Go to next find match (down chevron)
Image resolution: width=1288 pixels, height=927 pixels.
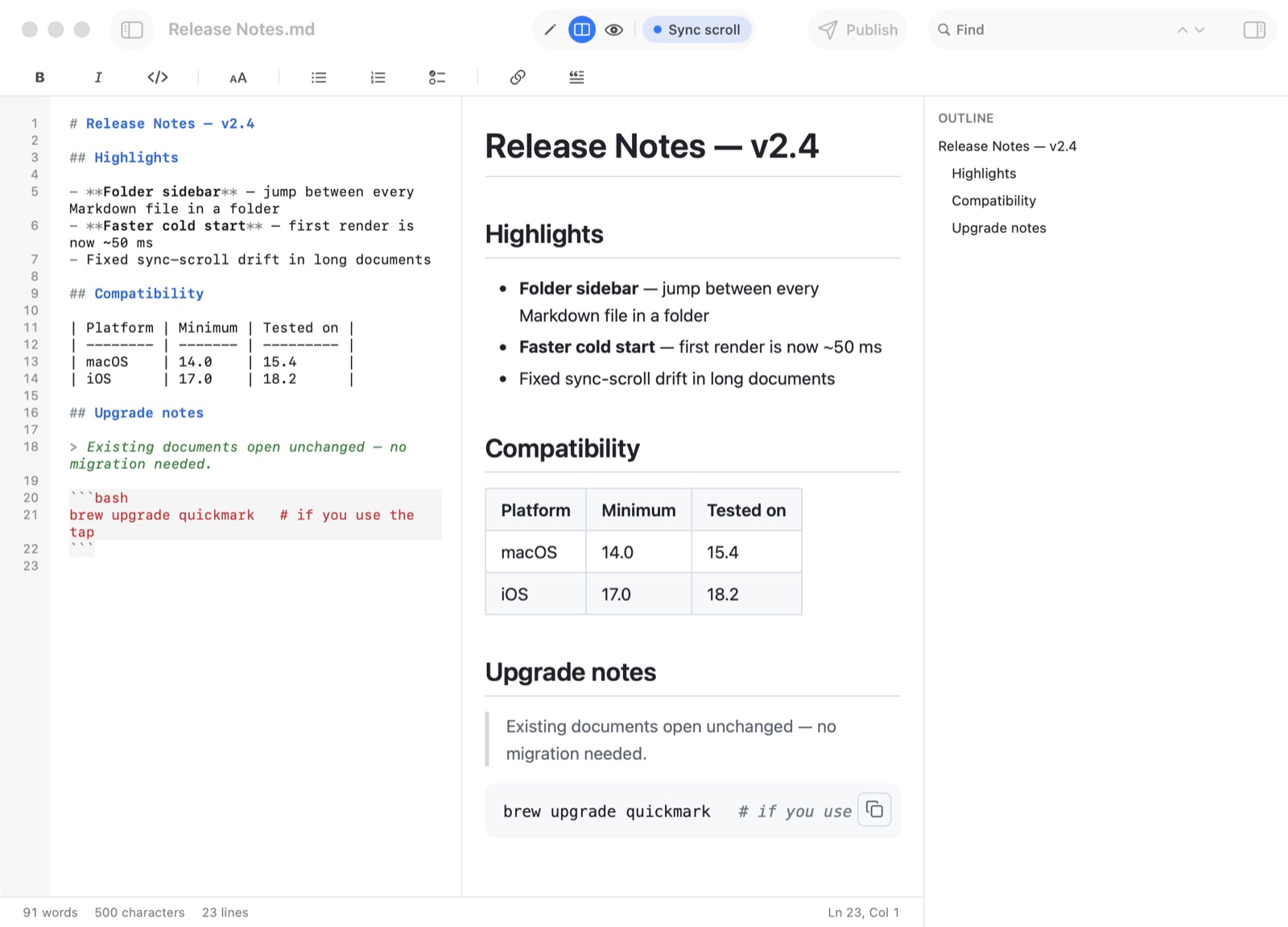(1199, 30)
